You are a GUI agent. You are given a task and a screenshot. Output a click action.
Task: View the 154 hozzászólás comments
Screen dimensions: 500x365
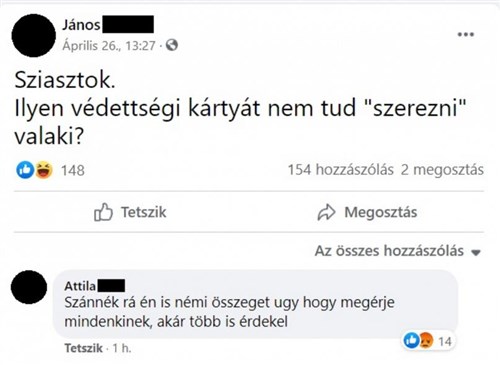pos(341,170)
